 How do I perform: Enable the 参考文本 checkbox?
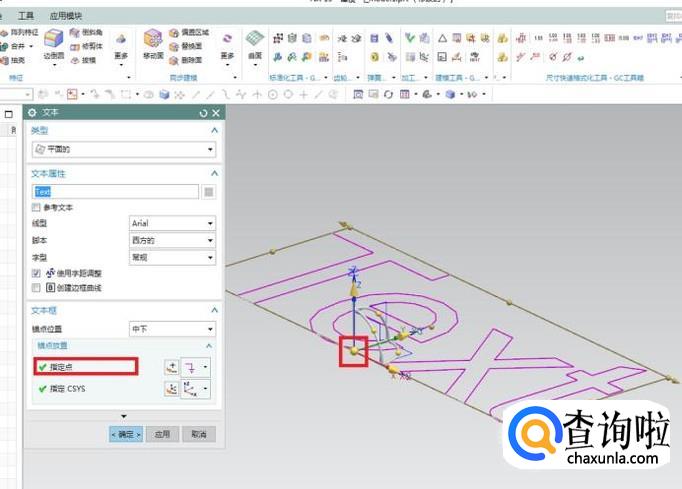coord(36,207)
